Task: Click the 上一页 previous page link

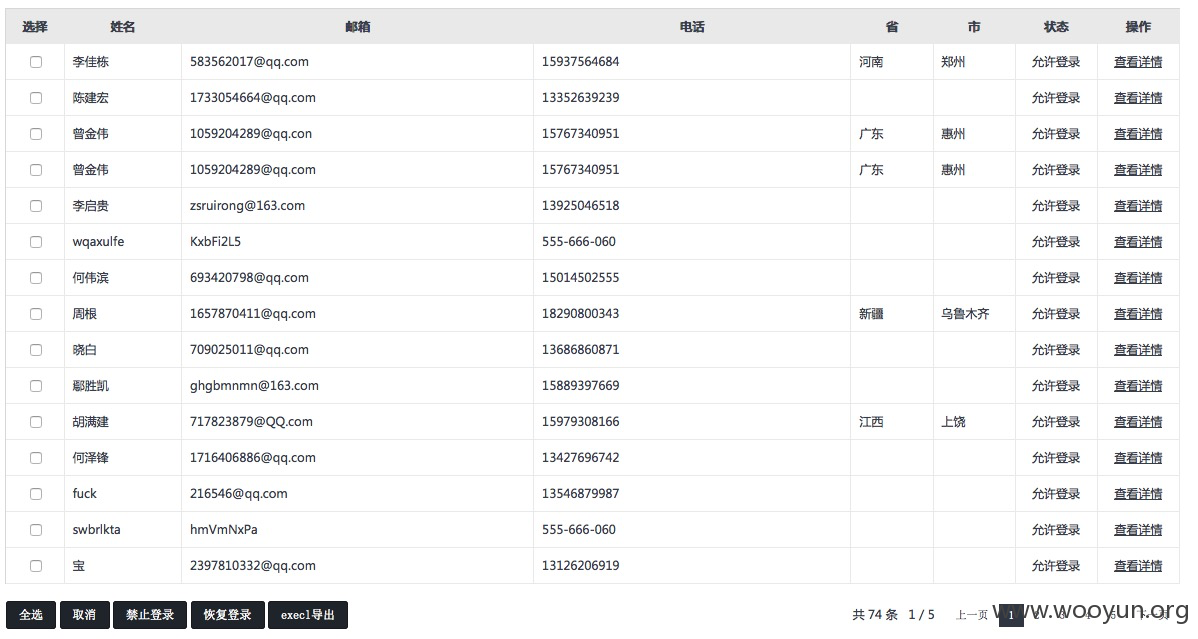Action: click(x=972, y=615)
